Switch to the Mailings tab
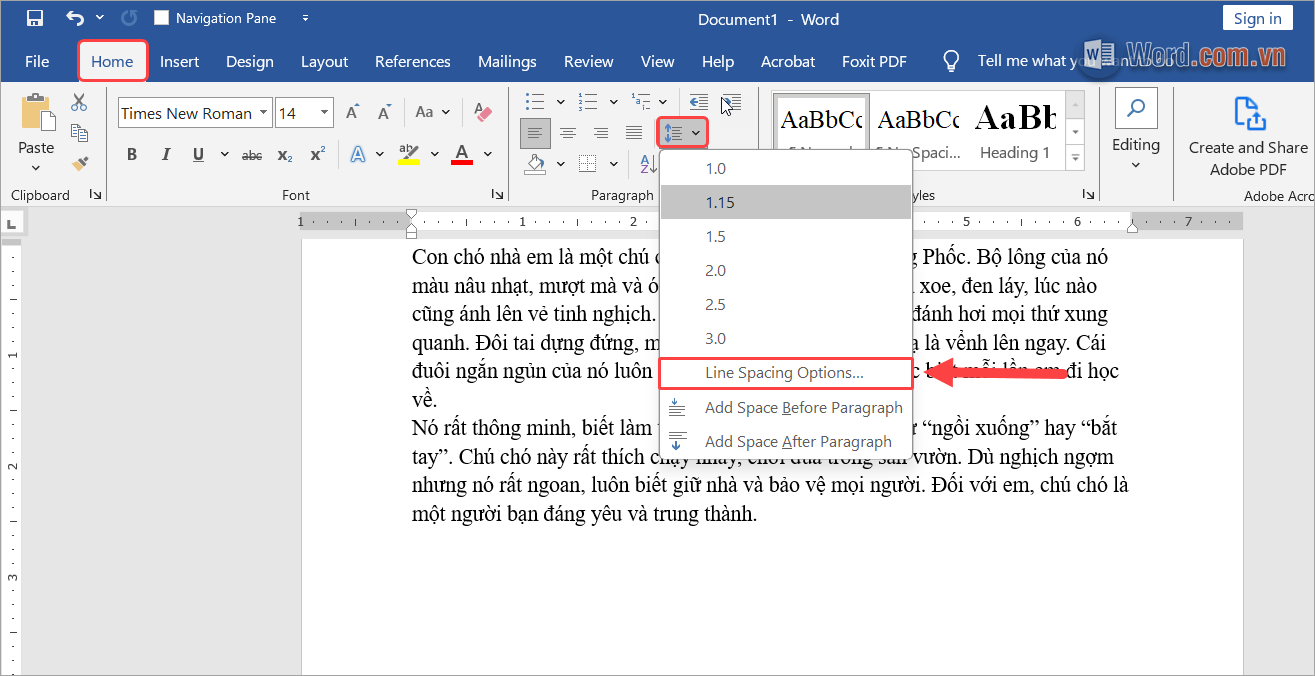Screen dimensions: 1315x676 tap(507, 61)
